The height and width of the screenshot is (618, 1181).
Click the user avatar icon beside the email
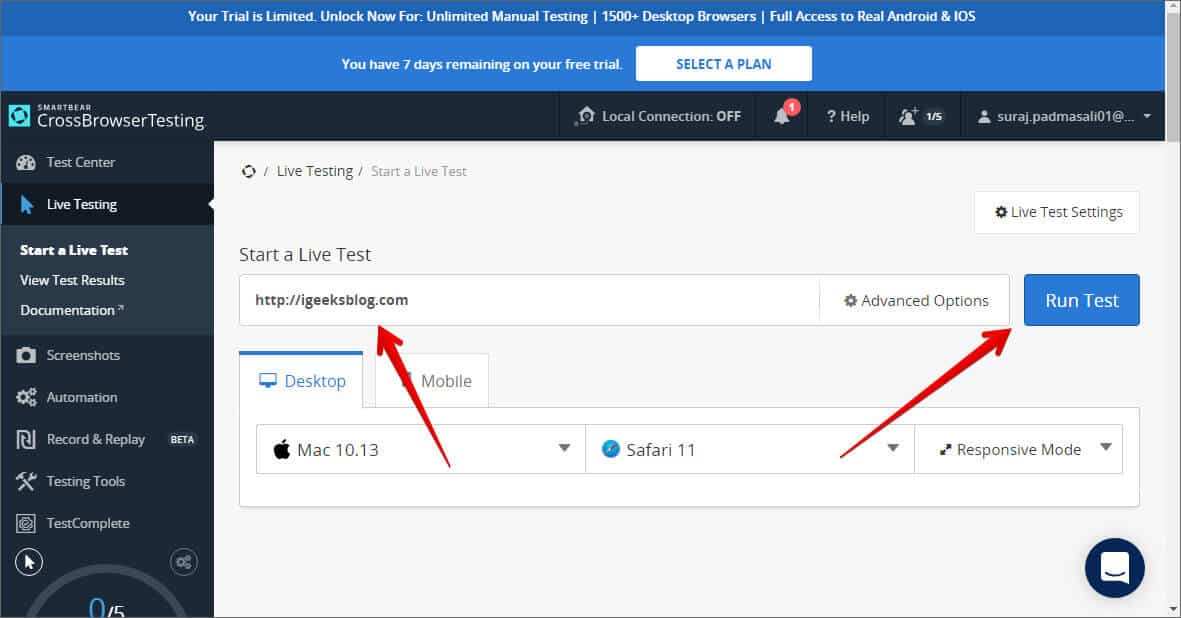point(984,117)
